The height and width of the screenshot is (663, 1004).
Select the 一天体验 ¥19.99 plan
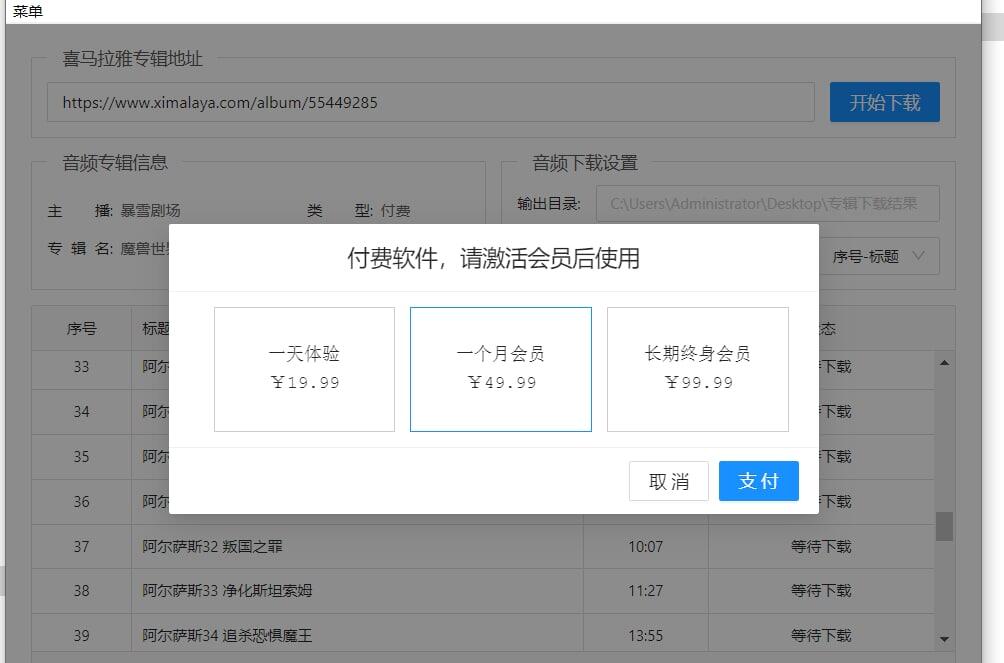[304, 369]
